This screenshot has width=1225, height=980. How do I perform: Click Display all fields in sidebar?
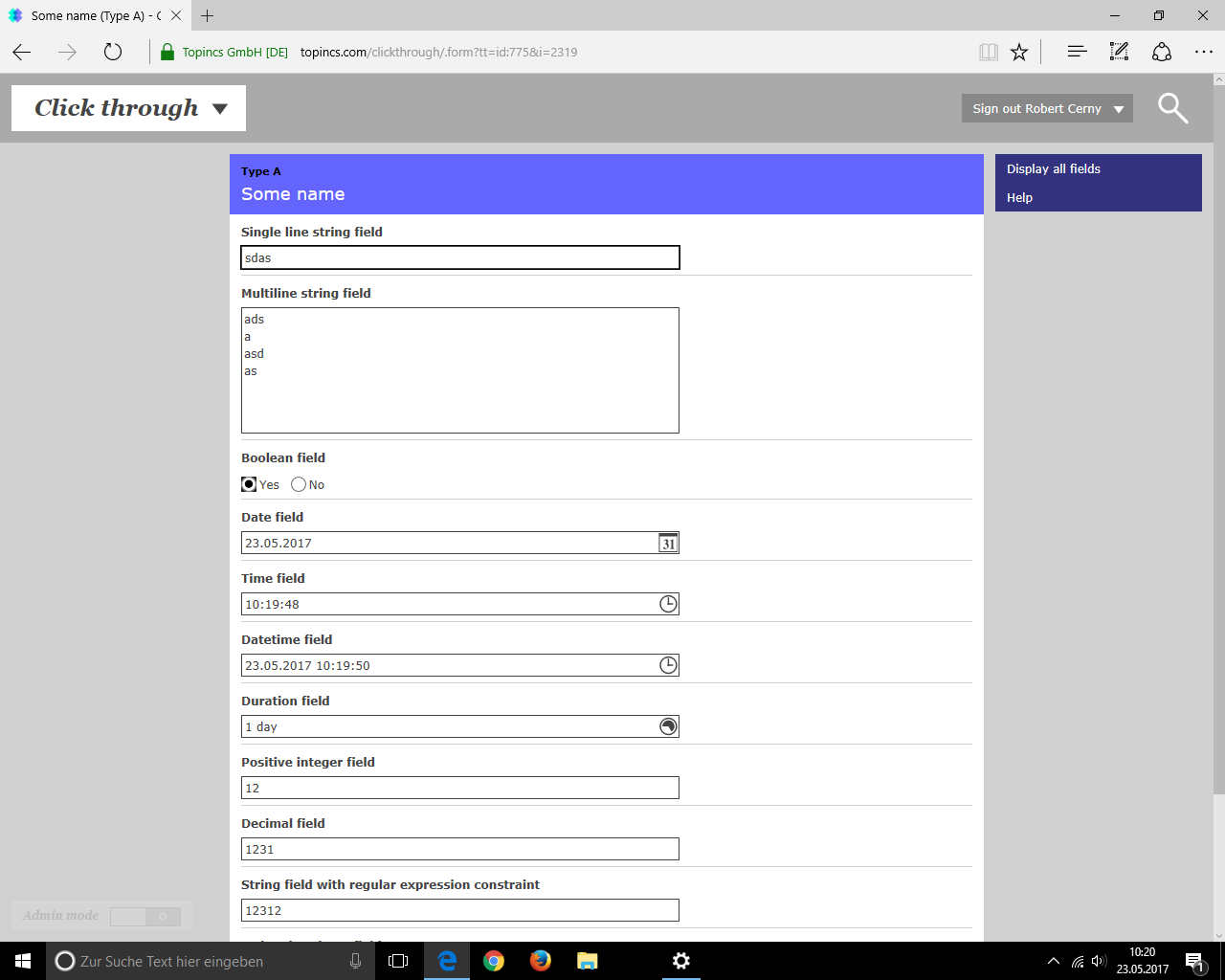coord(1053,169)
